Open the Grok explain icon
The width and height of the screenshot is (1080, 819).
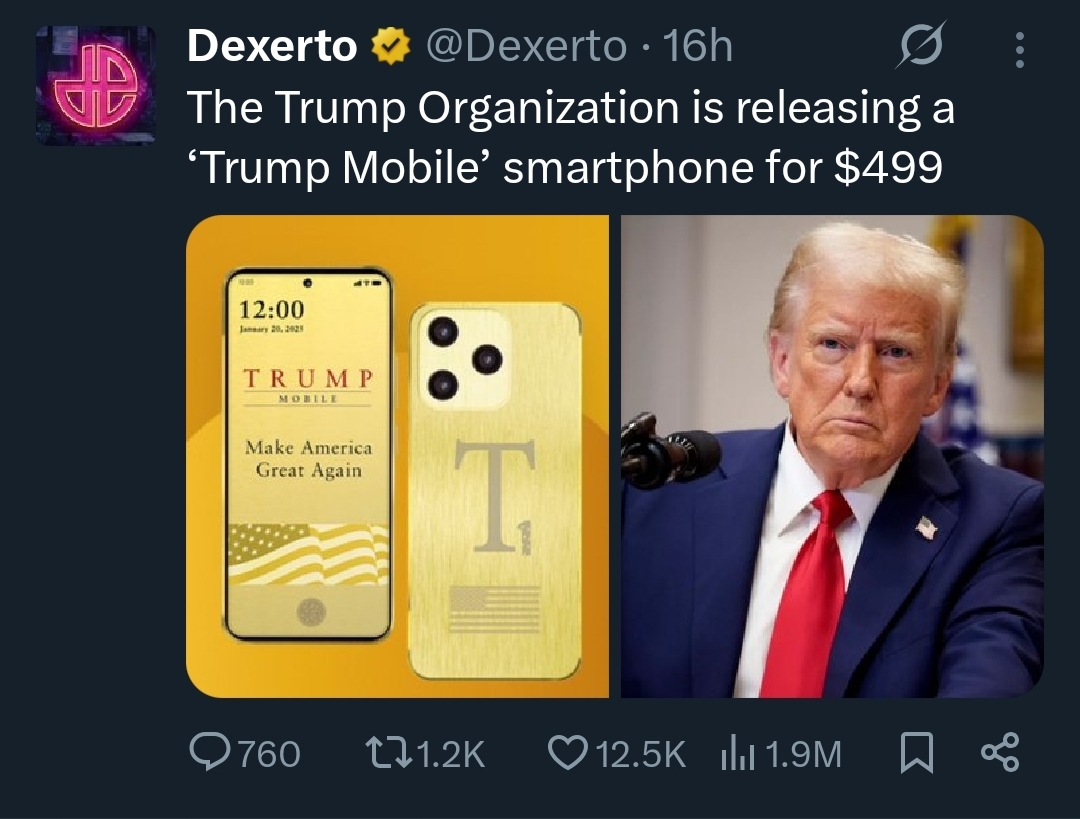tap(922, 45)
